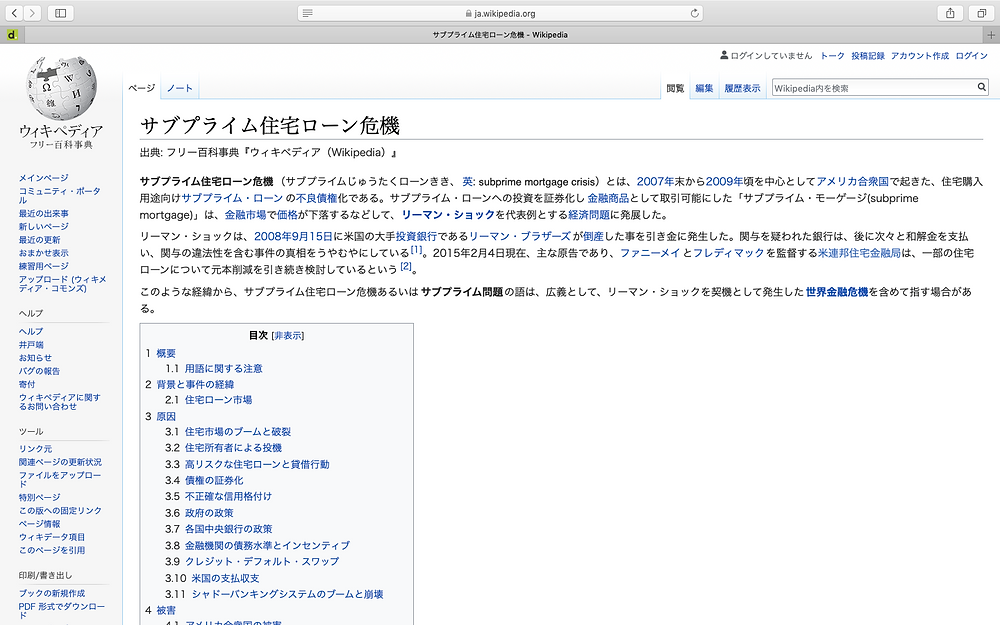Open the ファニーメイ article link
This screenshot has width=1000, height=625.
650,253
